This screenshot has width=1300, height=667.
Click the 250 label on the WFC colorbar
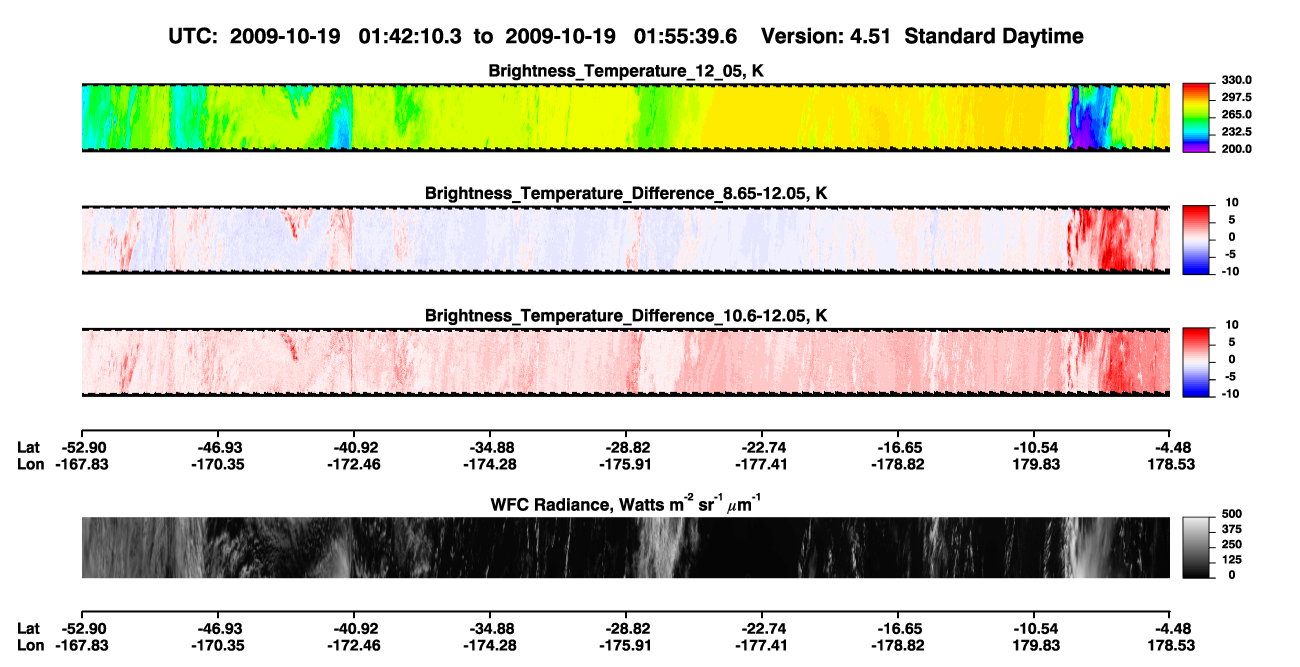pyautogui.click(x=1232, y=546)
